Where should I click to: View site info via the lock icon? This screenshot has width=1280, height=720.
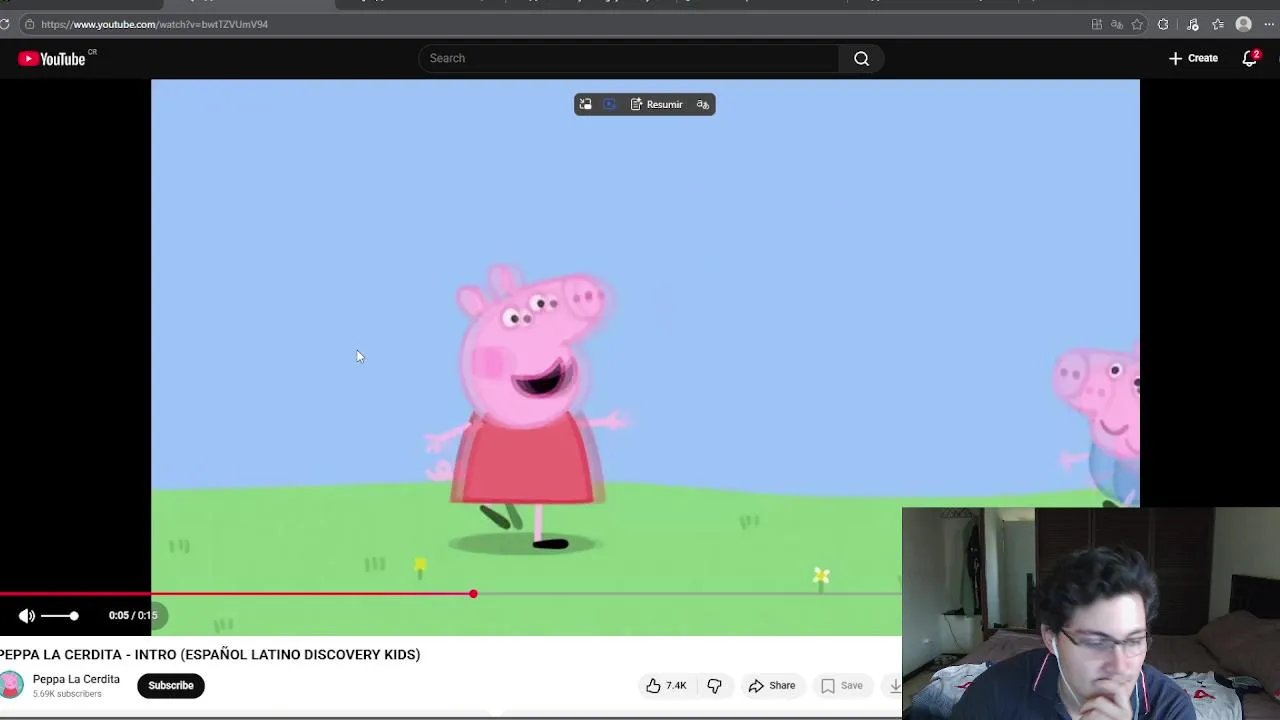tap(29, 24)
